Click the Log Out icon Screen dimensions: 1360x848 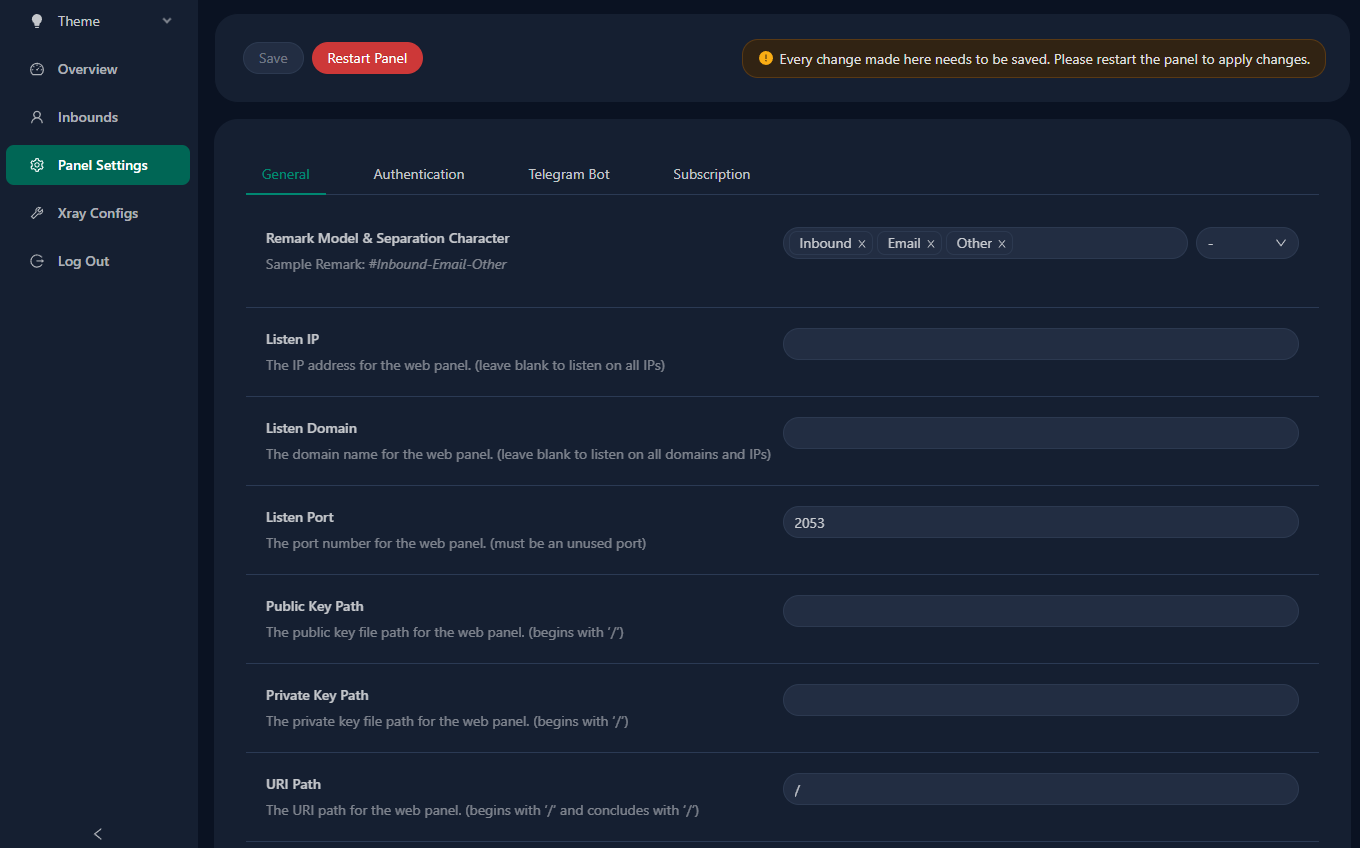click(37, 261)
